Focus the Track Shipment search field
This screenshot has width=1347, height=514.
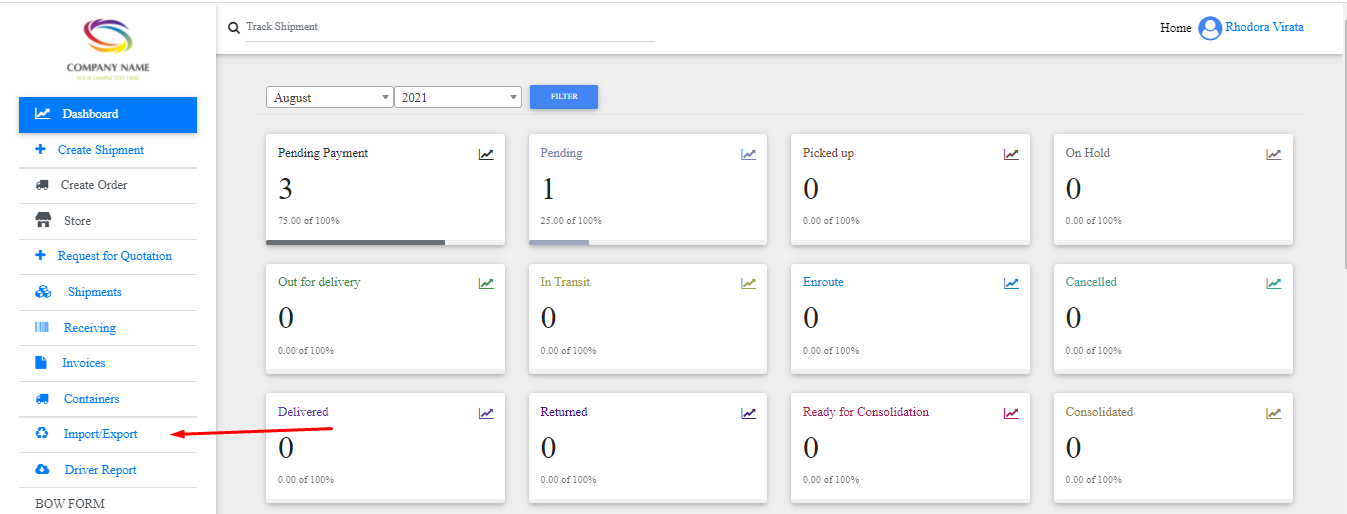[450, 27]
